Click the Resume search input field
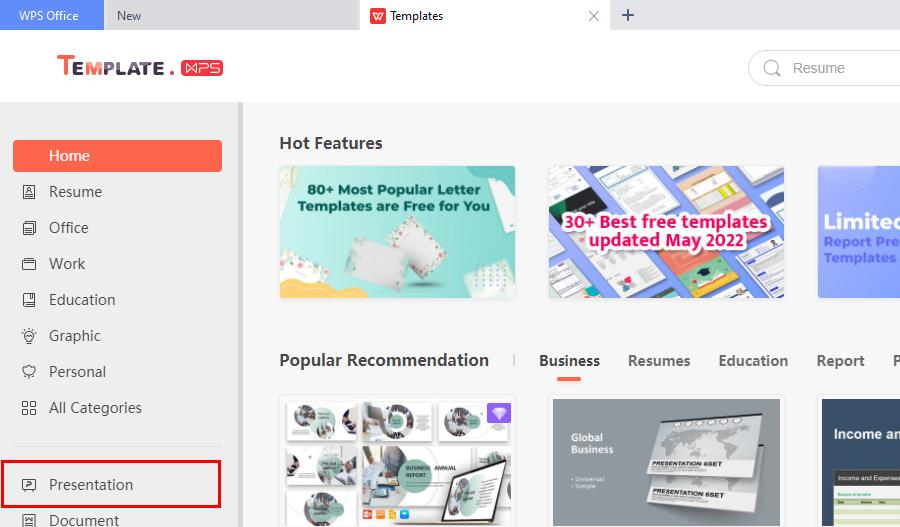 (x=824, y=68)
